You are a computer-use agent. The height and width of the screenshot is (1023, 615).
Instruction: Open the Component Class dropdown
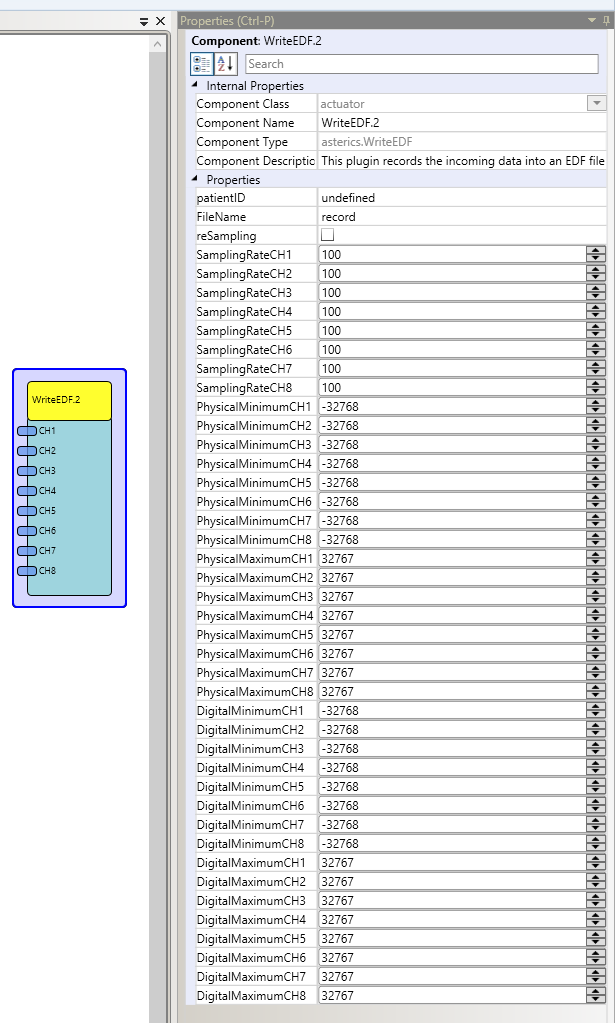[596, 104]
